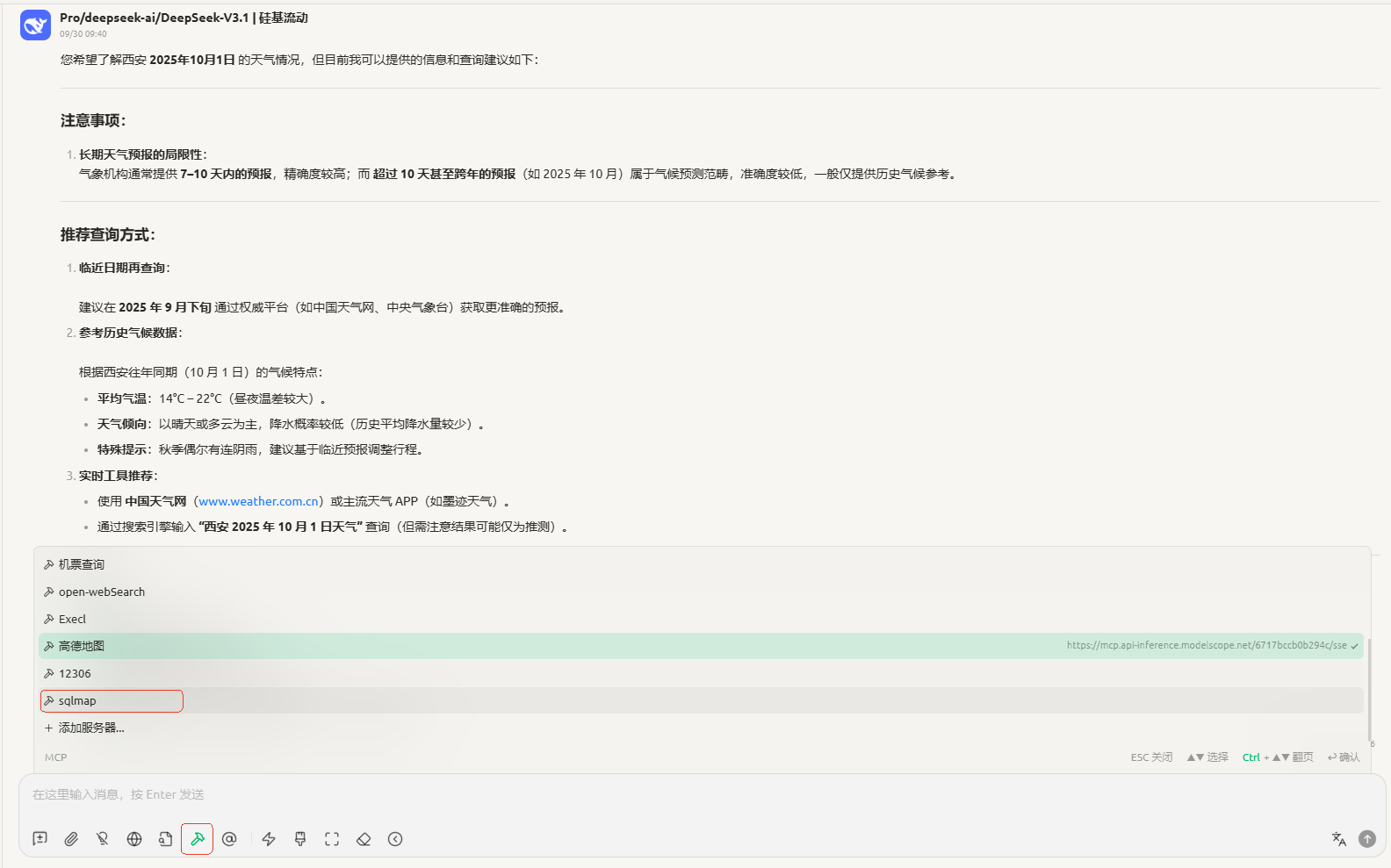
Task: Click the @ mention model icon
Action: pos(229,839)
